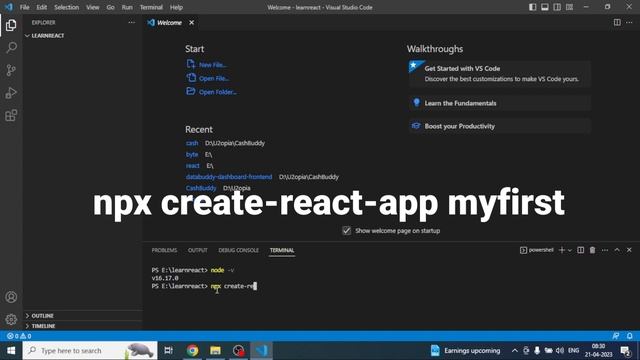Open the Selection menu
Screen dimensions: 640x360
[67, 7]
